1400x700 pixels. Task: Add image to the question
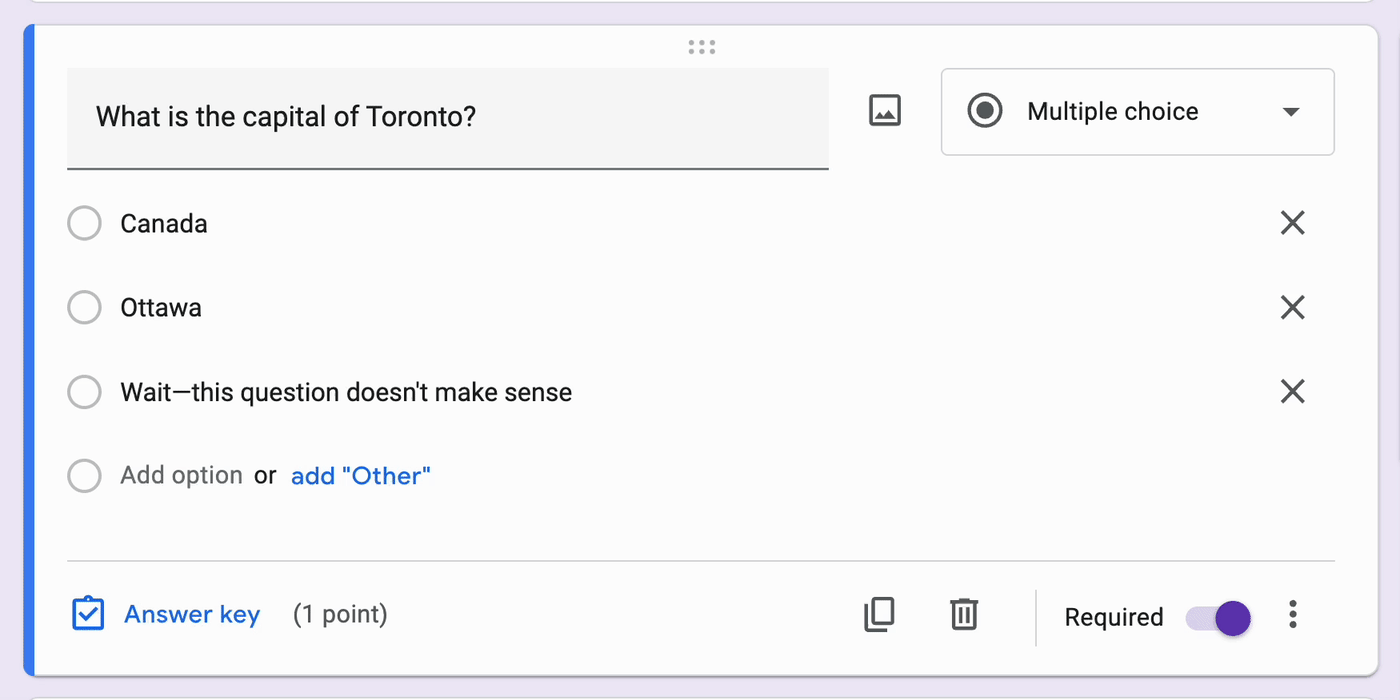[x=885, y=111]
